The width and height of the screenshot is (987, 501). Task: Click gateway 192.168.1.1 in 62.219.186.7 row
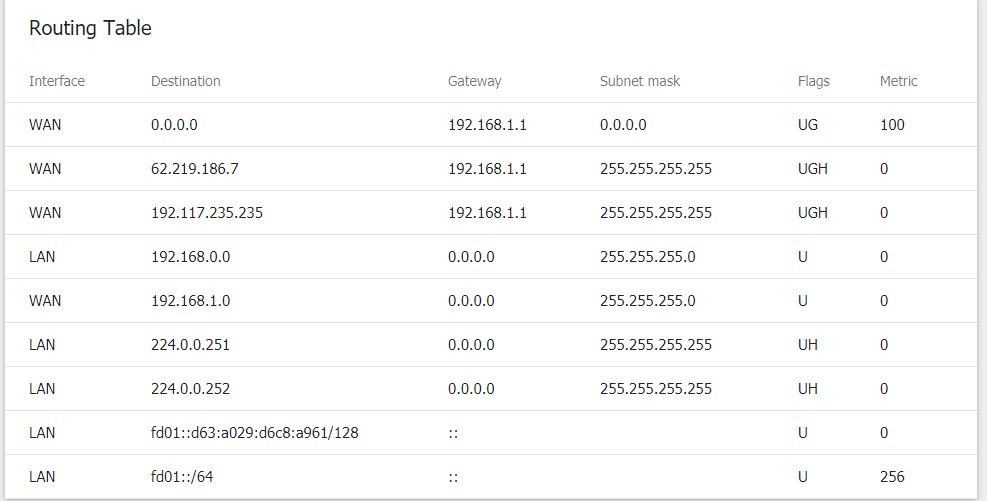point(487,169)
